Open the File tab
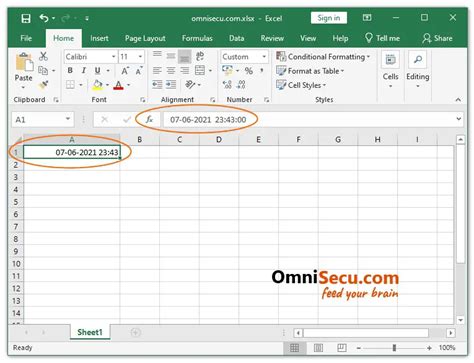 (26, 38)
